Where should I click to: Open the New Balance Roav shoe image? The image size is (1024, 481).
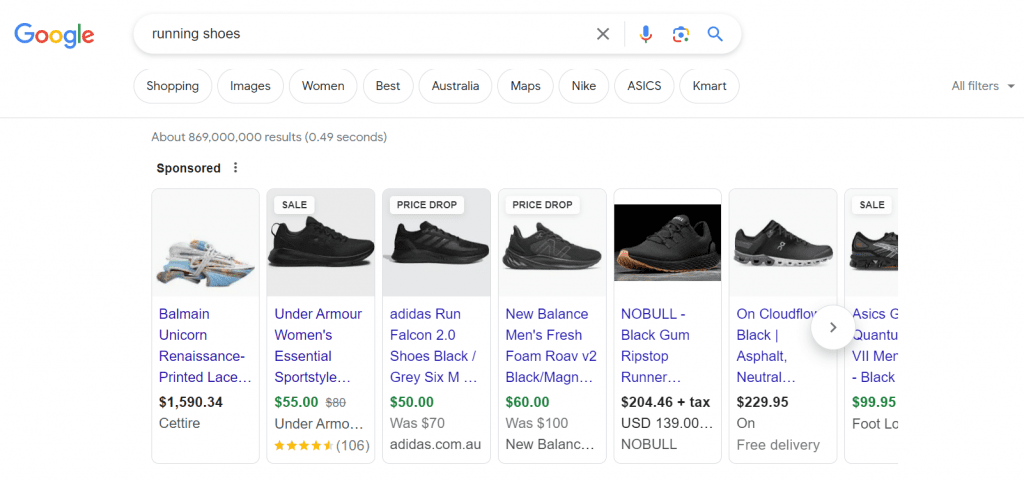pos(552,243)
